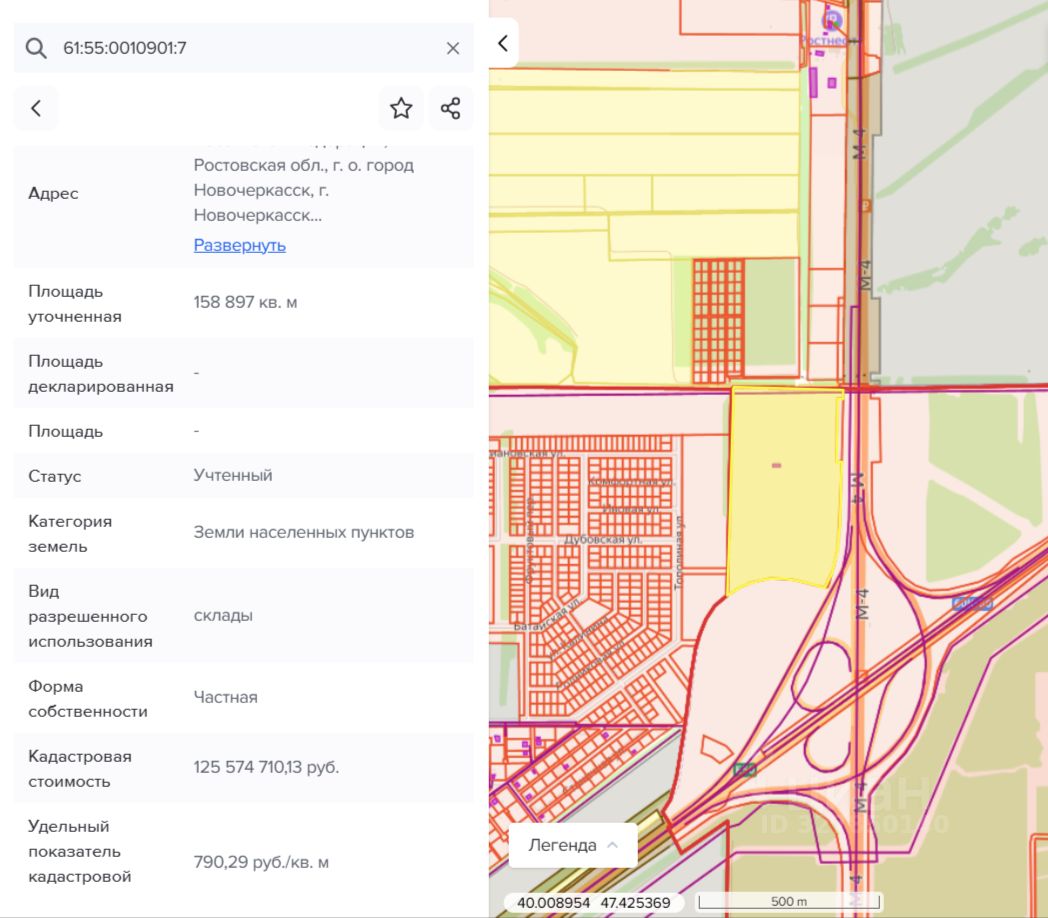Click the Ростнефть gas station marker
Screen dimensions: 1048x918
pyautogui.click(x=831, y=20)
